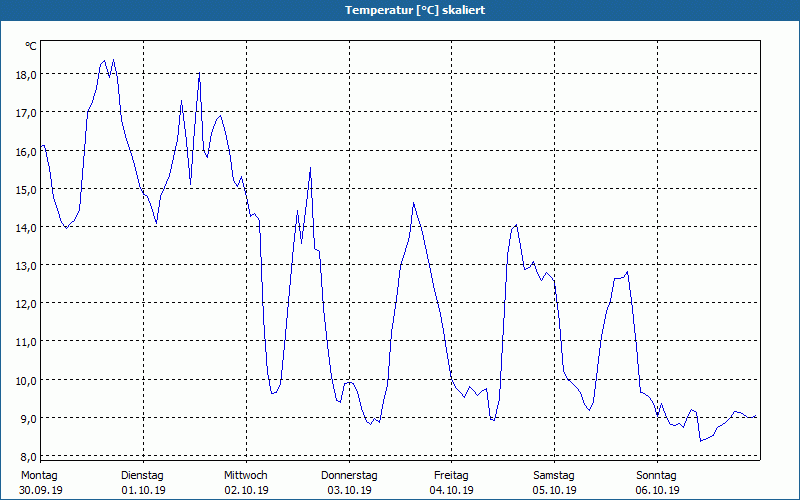This screenshot has height=500, width=800.
Task: Click the 14,0 y-axis label
Action: pyautogui.click(x=27, y=228)
